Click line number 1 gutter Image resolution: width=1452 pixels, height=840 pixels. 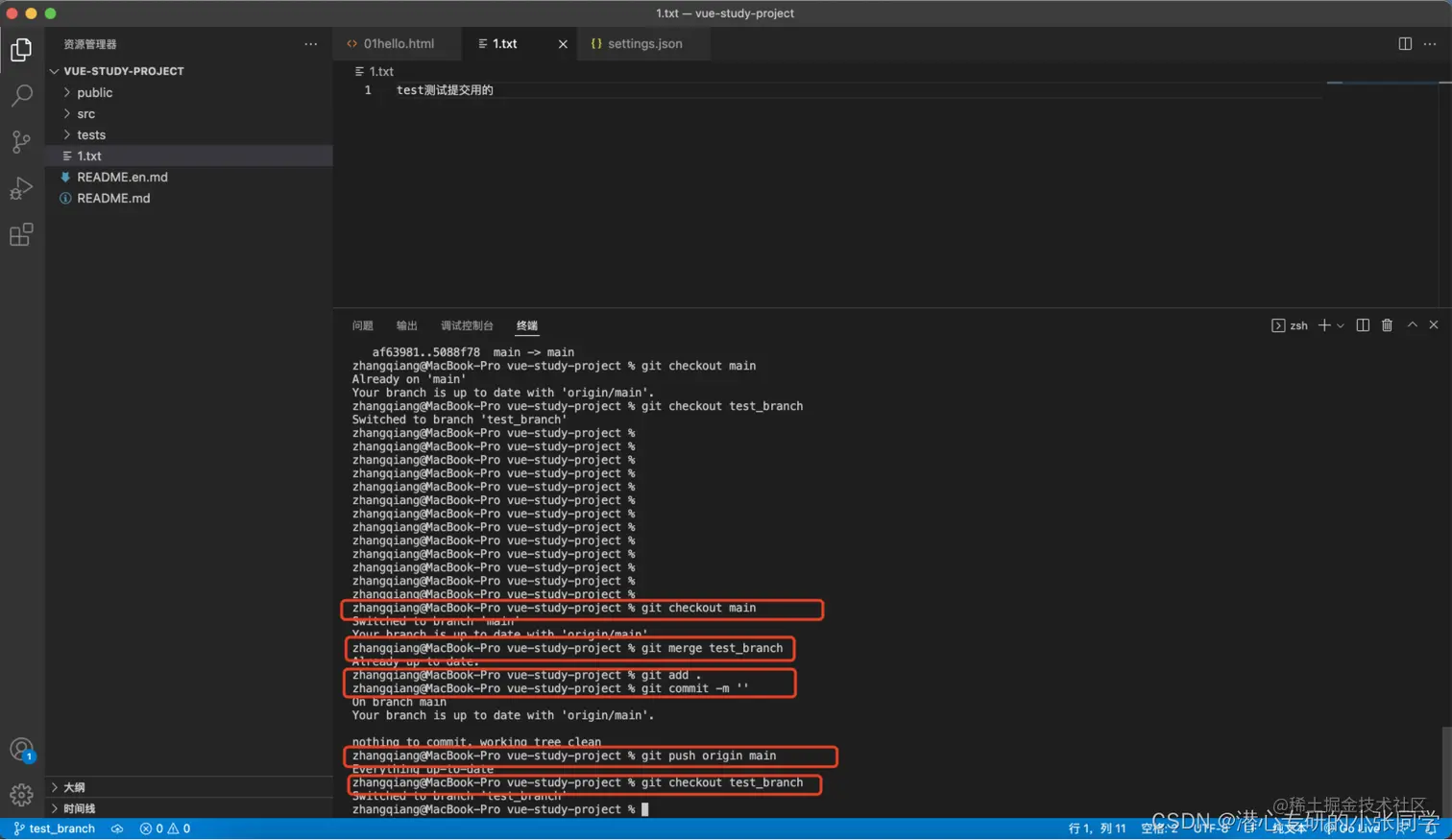[368, 90]
